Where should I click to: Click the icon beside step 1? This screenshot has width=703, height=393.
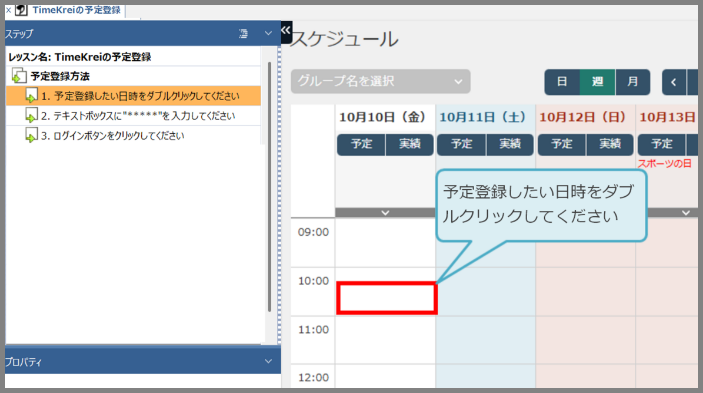click(31, 95)
